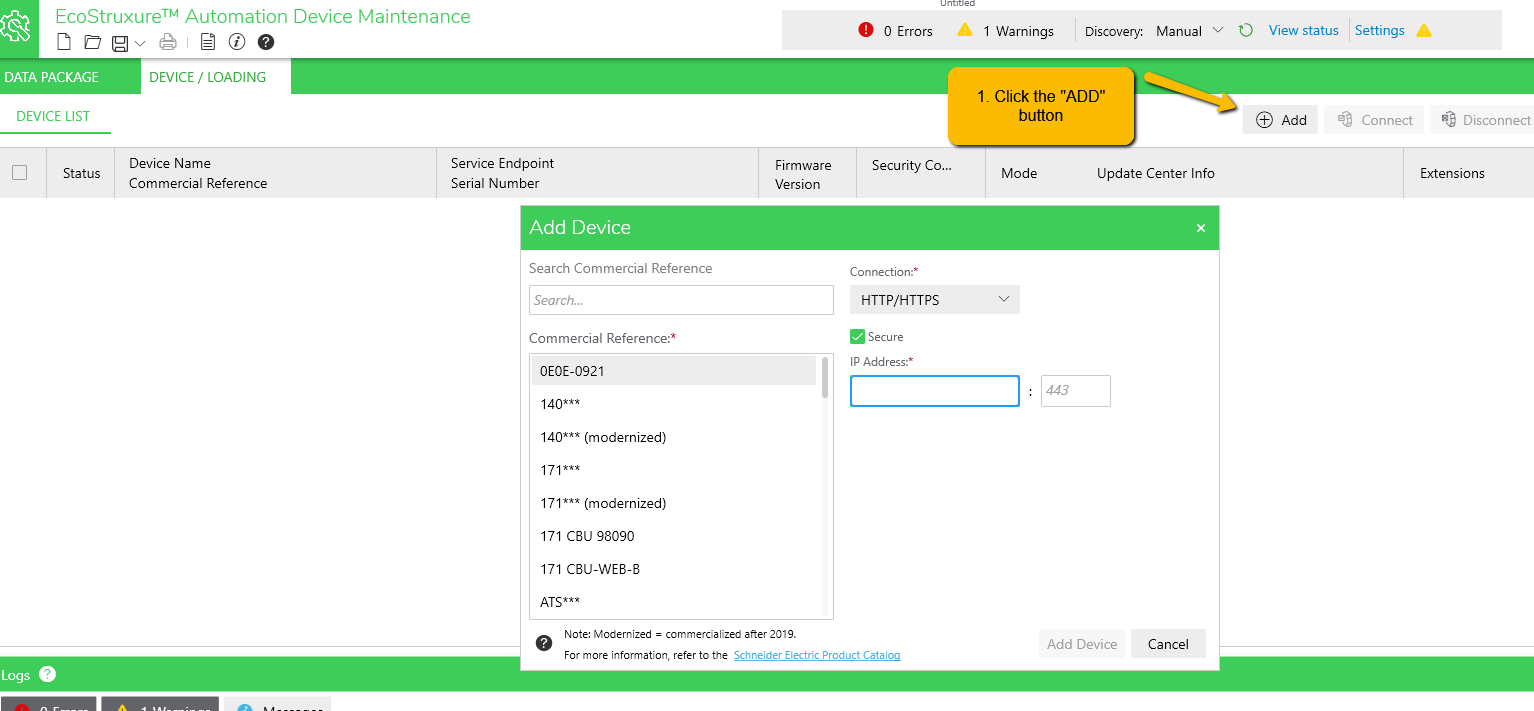
Task: Click the '0 Errors' counter in top status bar
Action: tap(908, 31)
